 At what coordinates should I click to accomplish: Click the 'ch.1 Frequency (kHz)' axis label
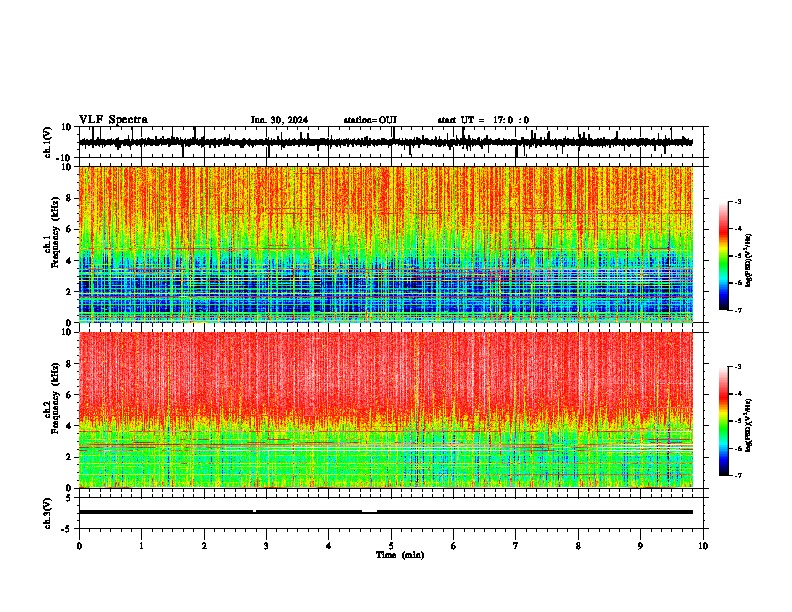tap(52, 234)
